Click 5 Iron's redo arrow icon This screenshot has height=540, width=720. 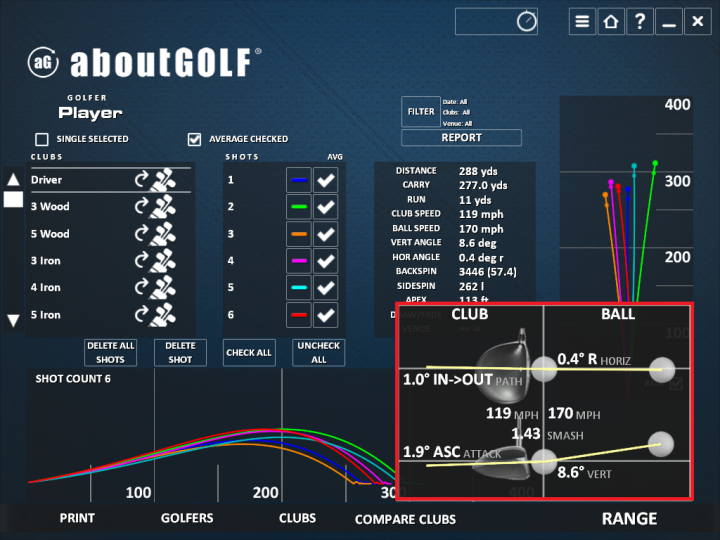[141, 315]
